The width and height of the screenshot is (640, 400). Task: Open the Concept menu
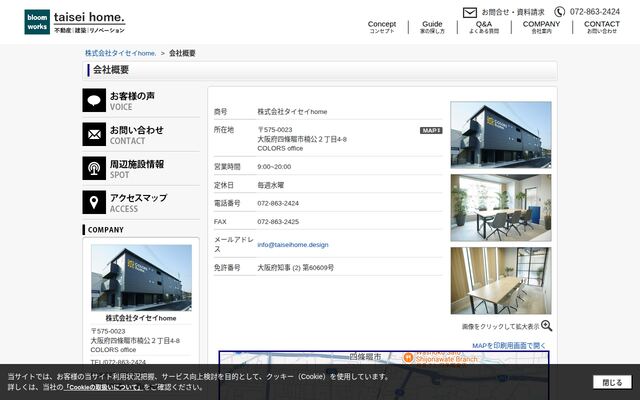point(382,27)
